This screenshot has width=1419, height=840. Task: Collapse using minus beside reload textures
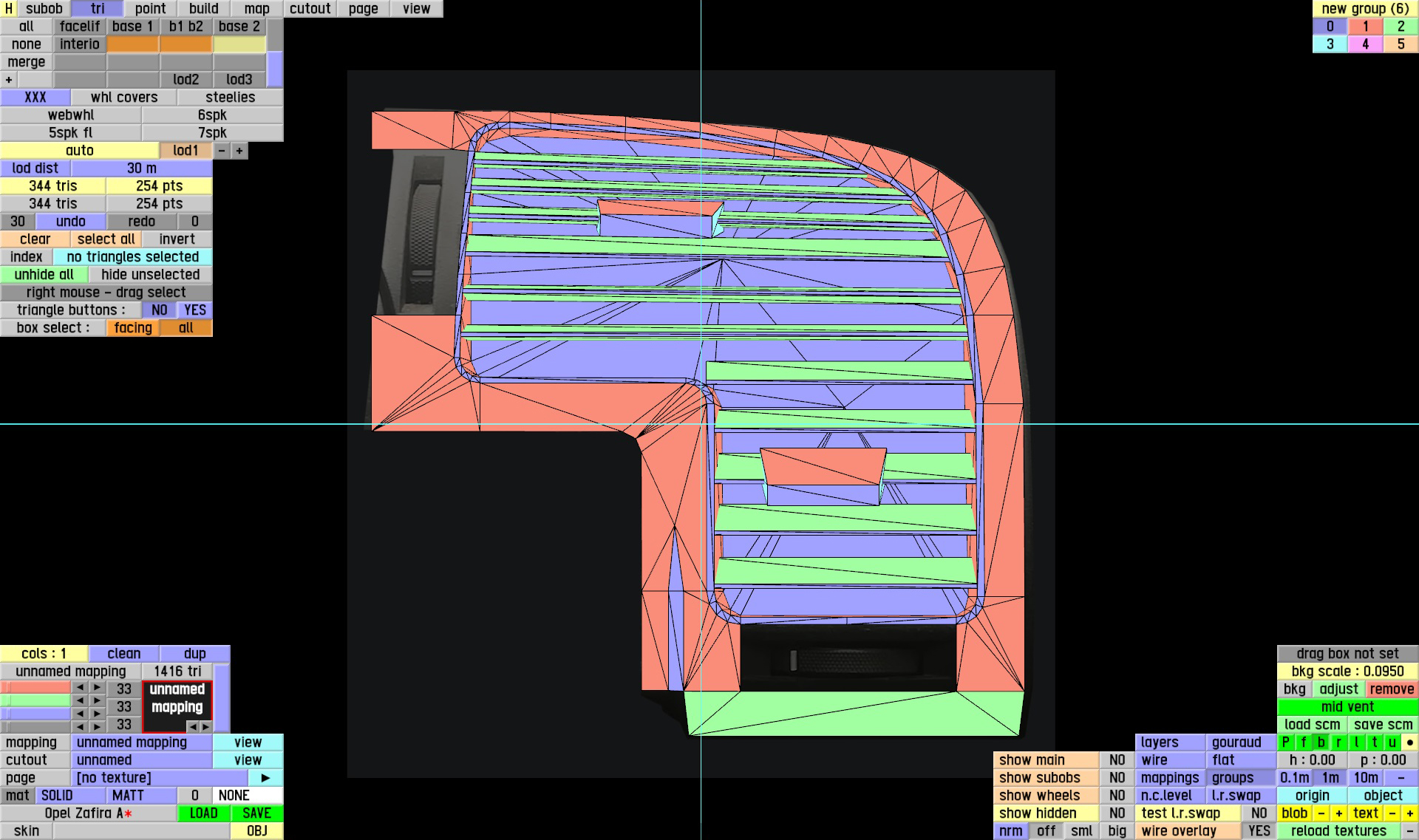[x=1410, y=831]
